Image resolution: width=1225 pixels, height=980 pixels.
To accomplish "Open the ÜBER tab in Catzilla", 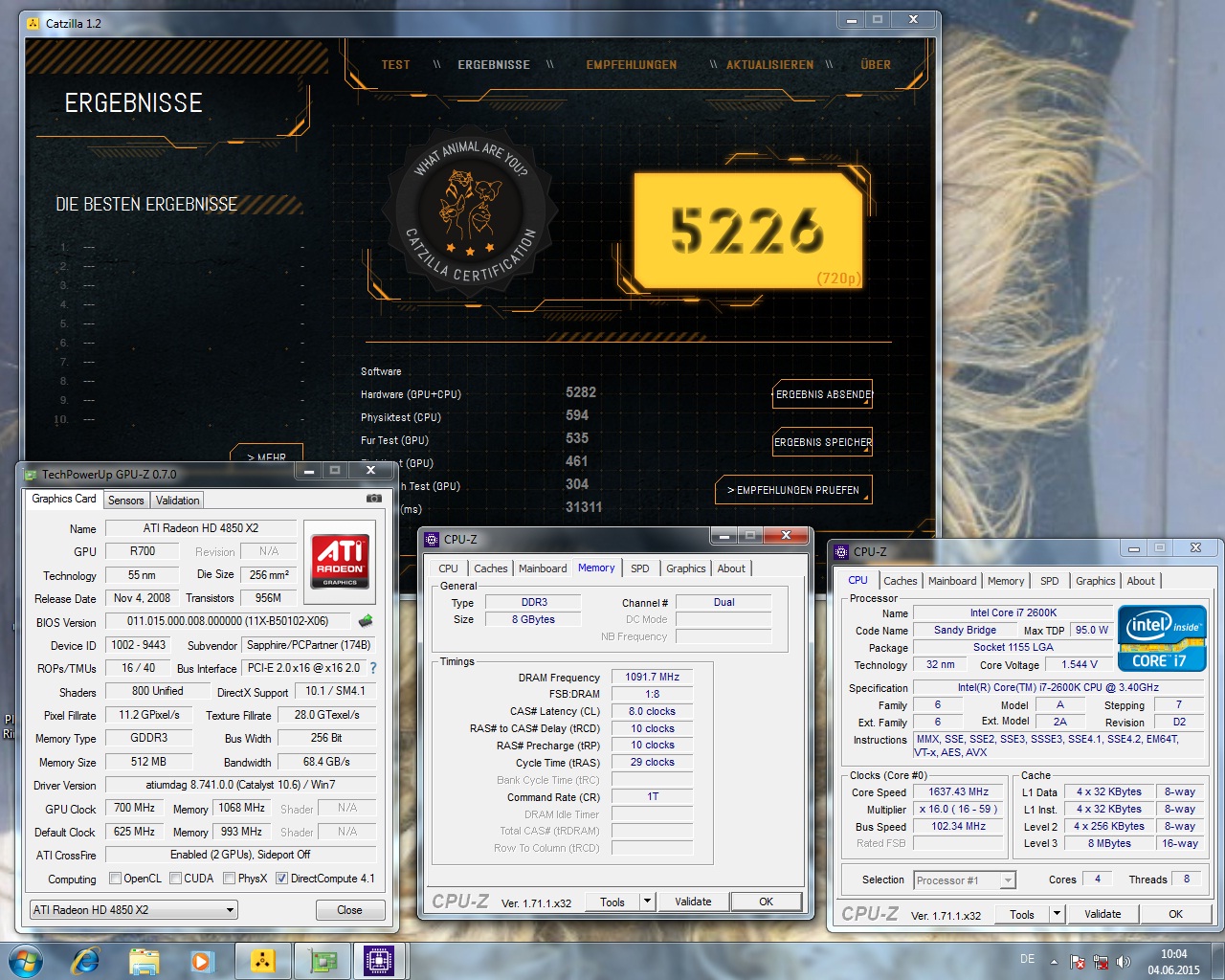I will 876,65.
